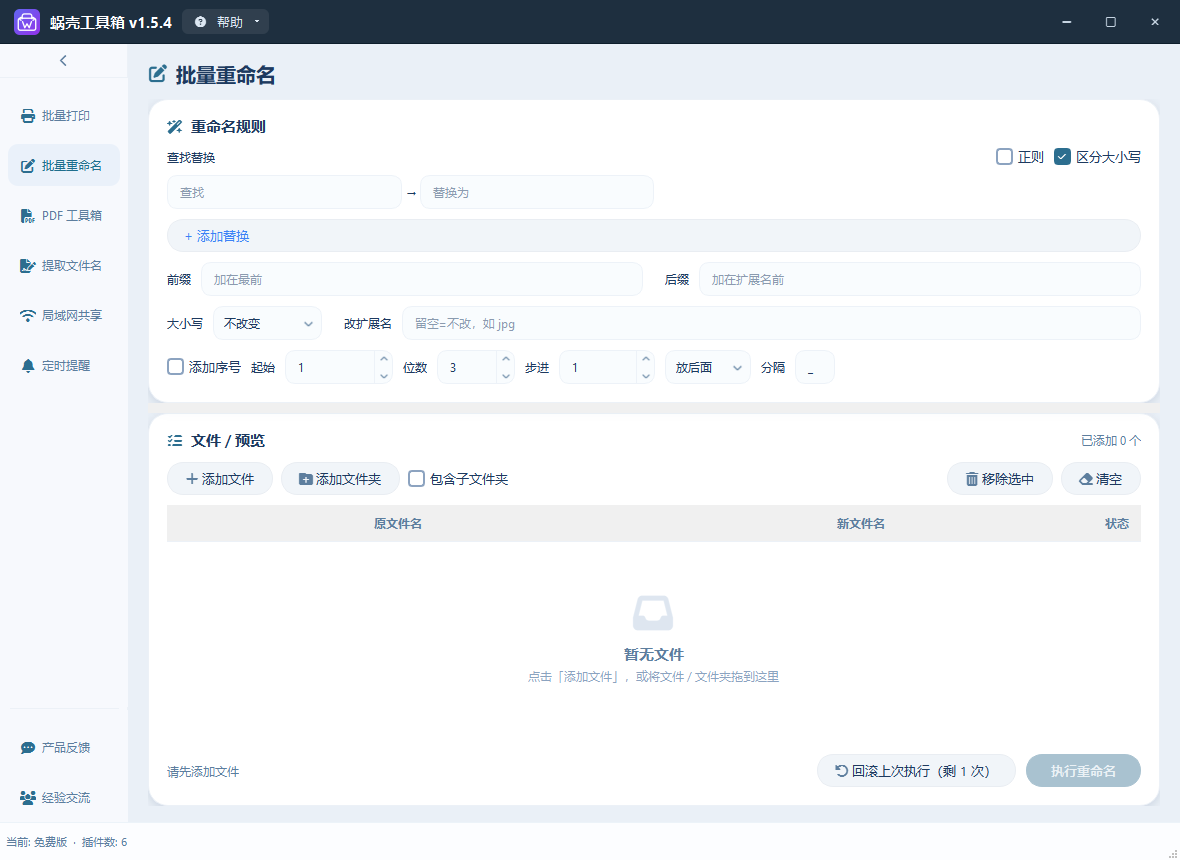Click the 替换为 input field
Image resolution: width=1180 pixels, height=860 pixels.
(x=537, y=193)
